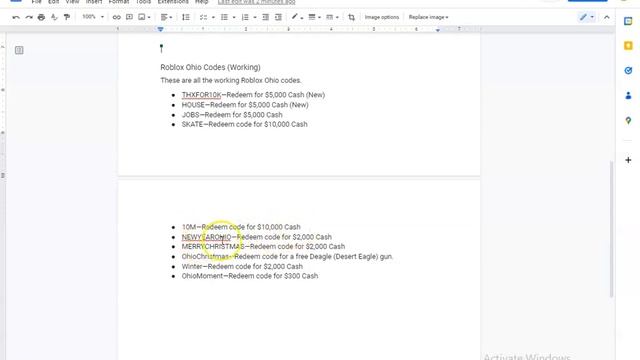Run spelling and grammar check icon
Screen dimensions: 640x360
[54, 17]
